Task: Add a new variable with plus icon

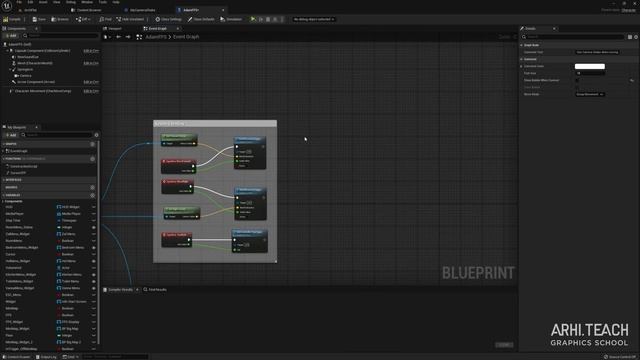Action: click(x=92, y=195)
